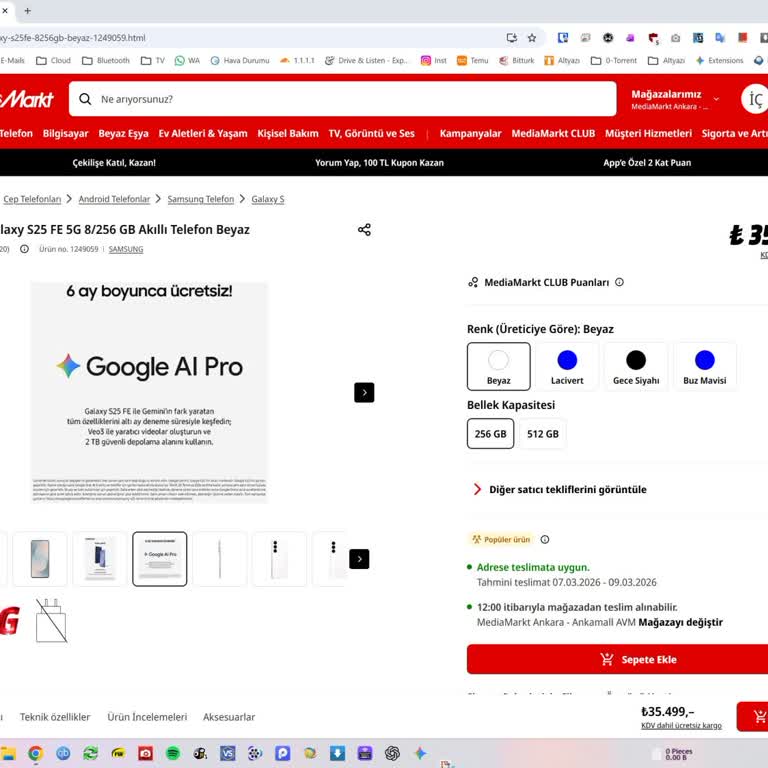Click the share icon beside product title
This screenshot has height=768, width=768.
click(364, 229)
